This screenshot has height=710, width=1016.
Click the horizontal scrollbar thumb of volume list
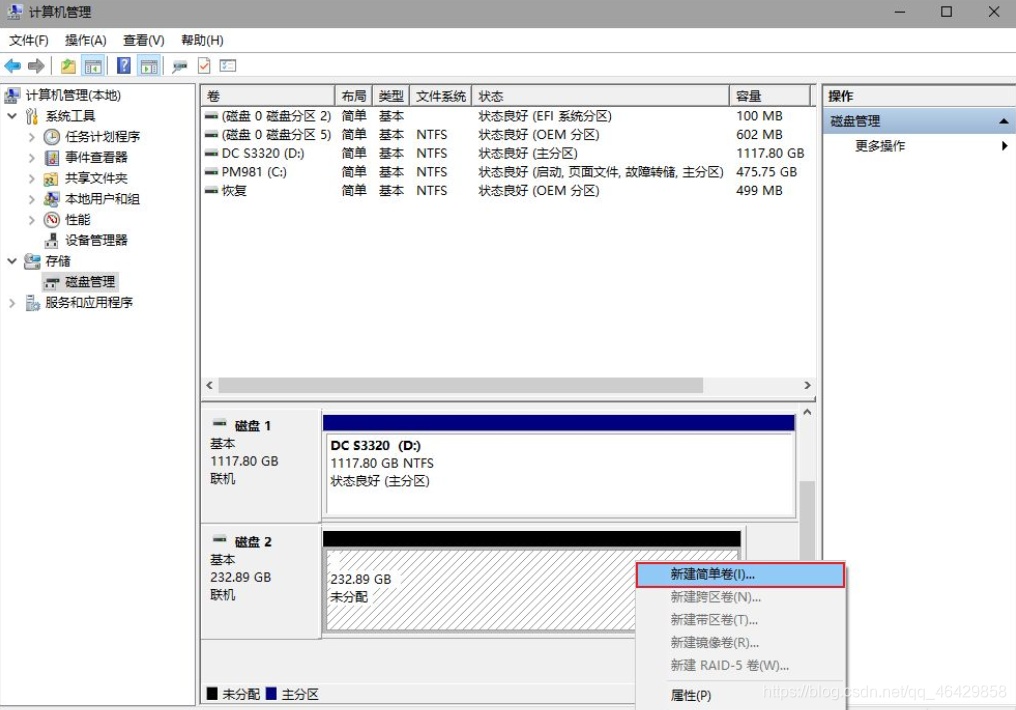click(x=461, y=385)
